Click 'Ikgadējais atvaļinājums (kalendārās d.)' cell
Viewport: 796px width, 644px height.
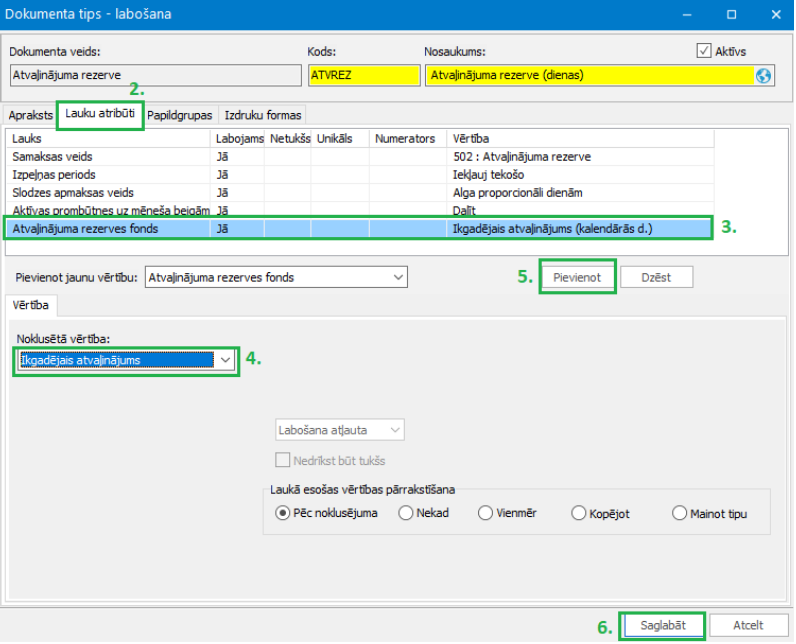pyautogui.click(x=580, y=228)
